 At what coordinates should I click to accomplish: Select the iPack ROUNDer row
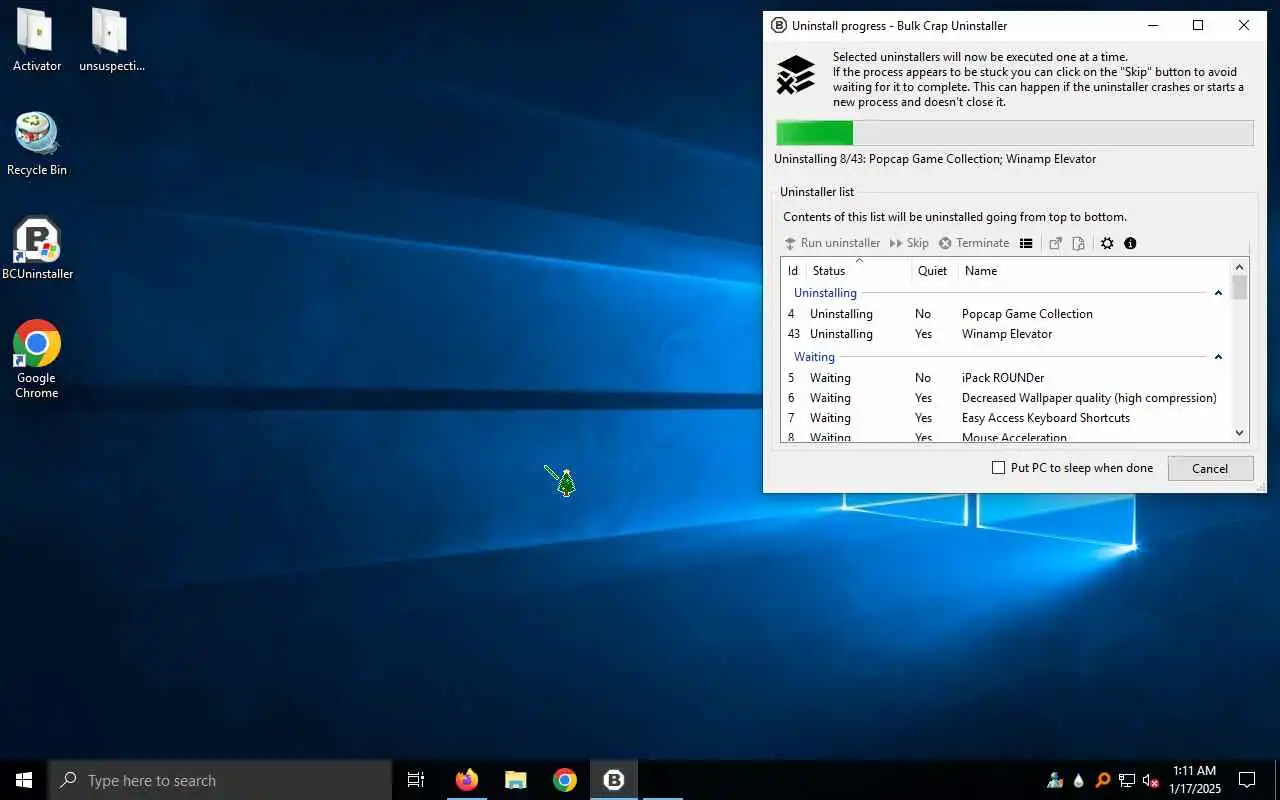pos(1005,378)
